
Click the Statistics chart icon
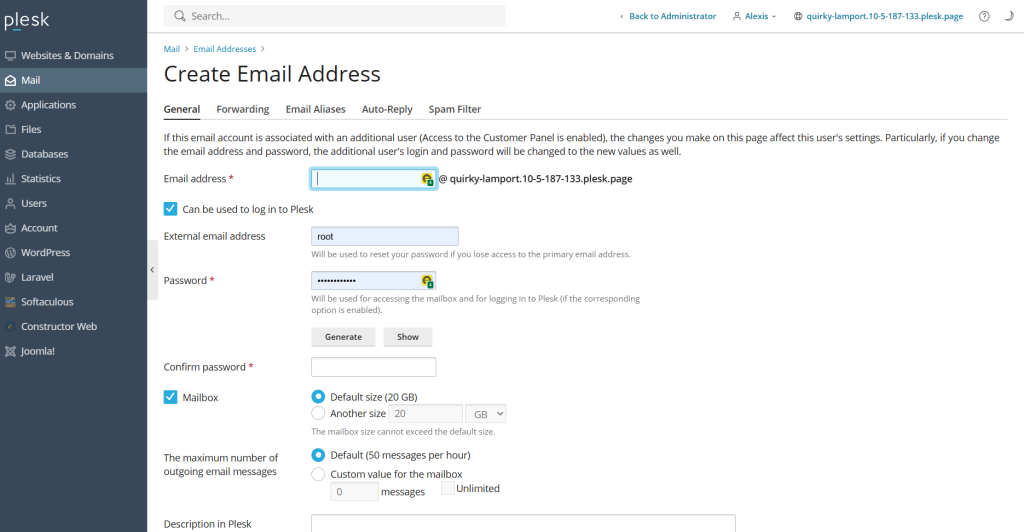coord(10,179)
